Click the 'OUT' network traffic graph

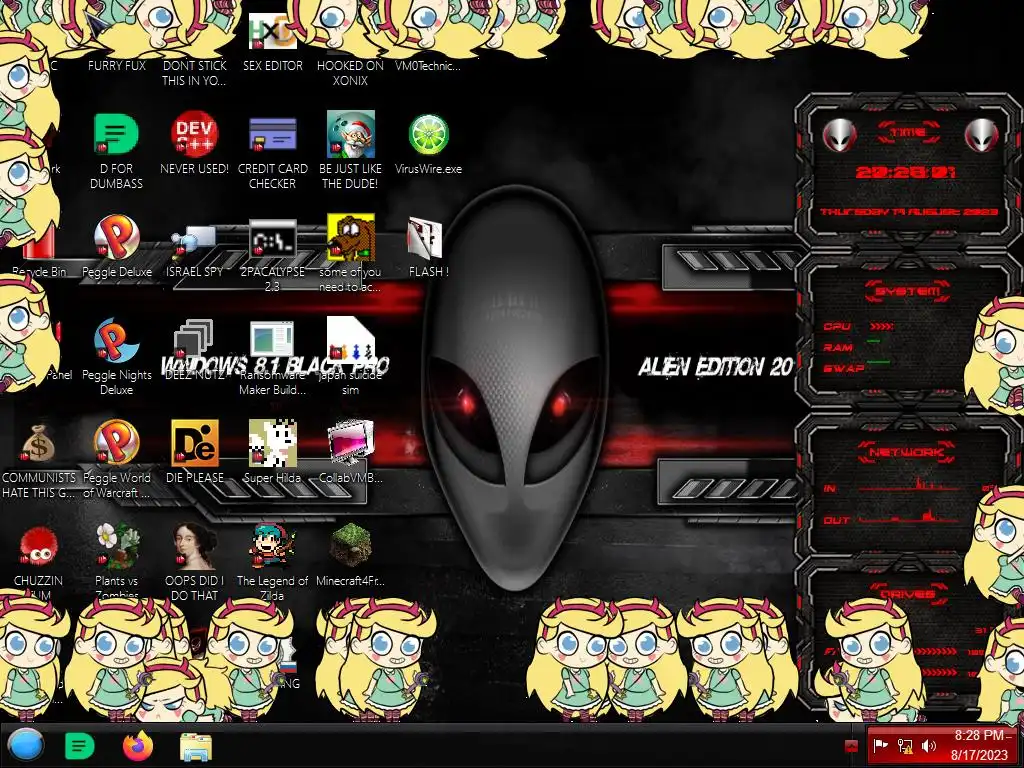pos(909,517)
